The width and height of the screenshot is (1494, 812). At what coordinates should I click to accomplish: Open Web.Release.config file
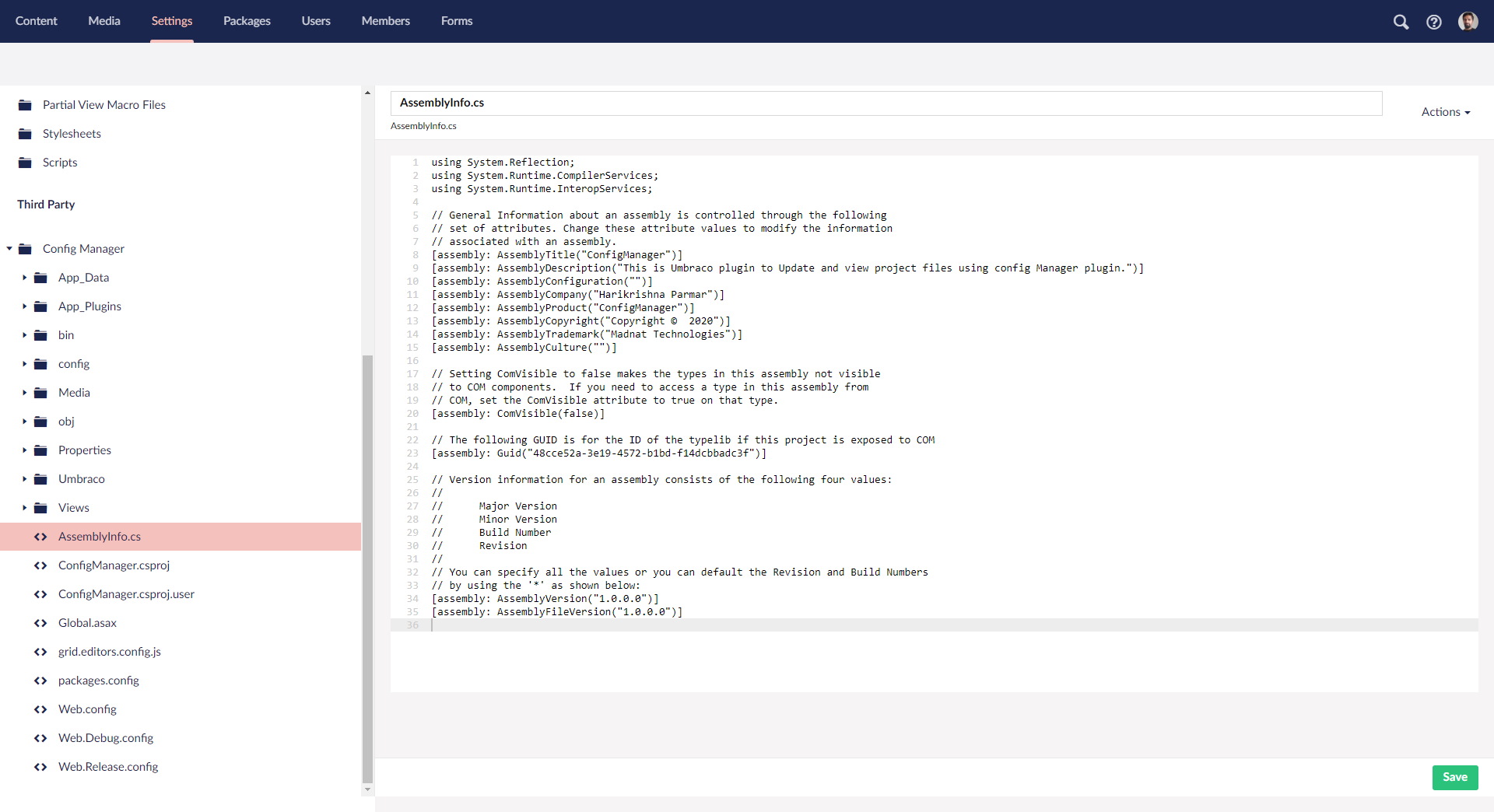tap(108, 767)
